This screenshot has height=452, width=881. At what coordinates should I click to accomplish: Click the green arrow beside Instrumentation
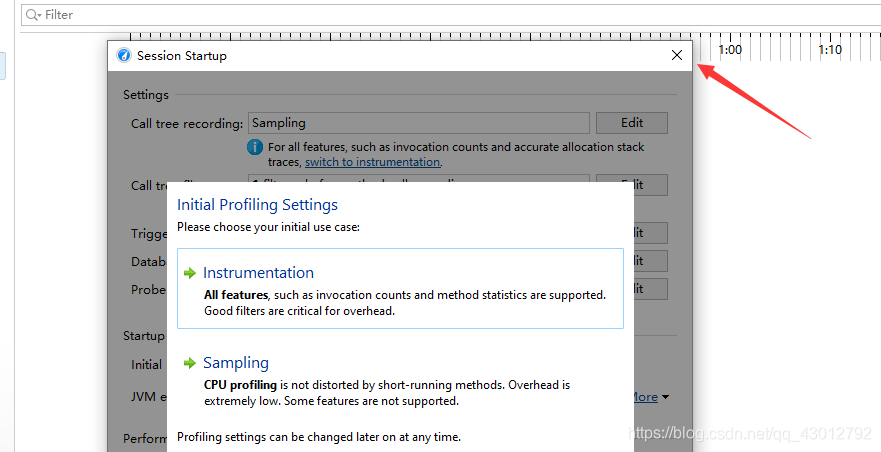190,273
